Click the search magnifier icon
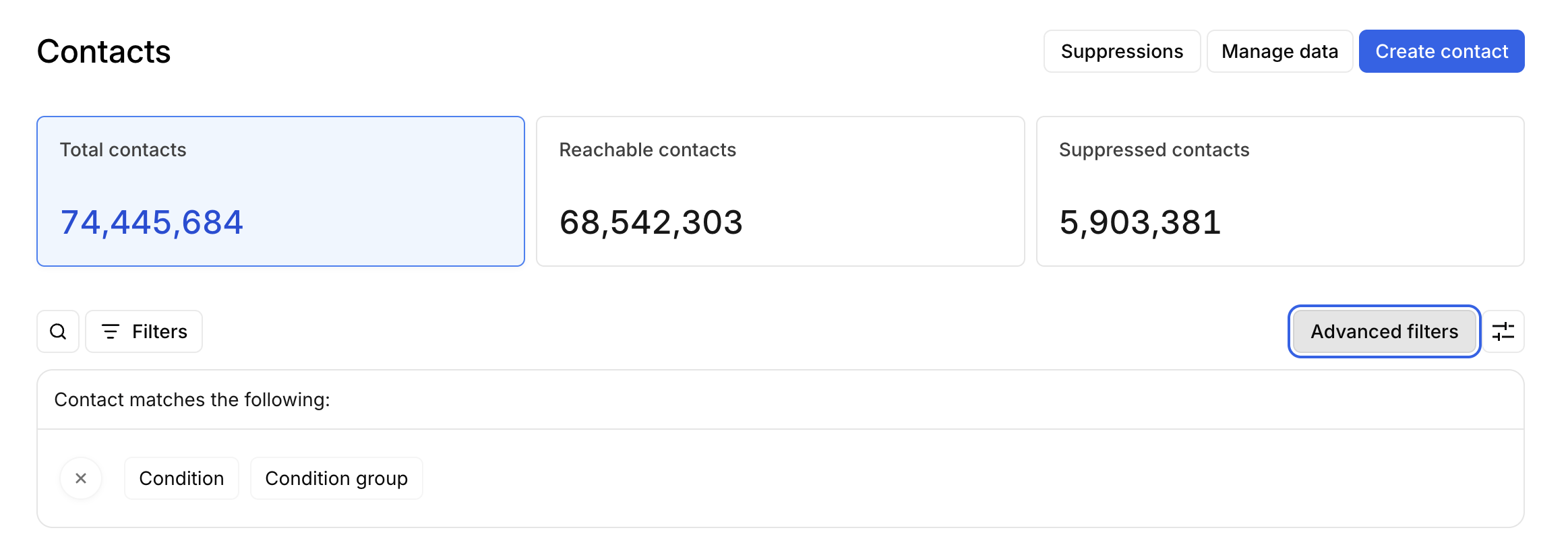 pyautogui.click(x=58, y=331)
